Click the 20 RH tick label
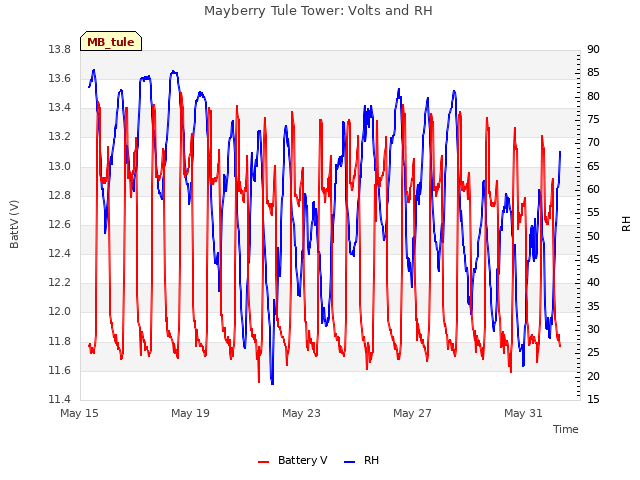 tap(593, 376)
